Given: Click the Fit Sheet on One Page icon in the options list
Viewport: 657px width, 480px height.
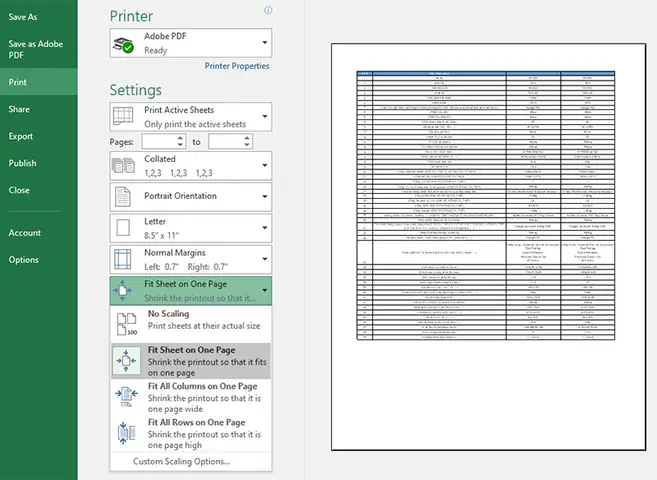Looking at the screenshot, I should 126,360.
